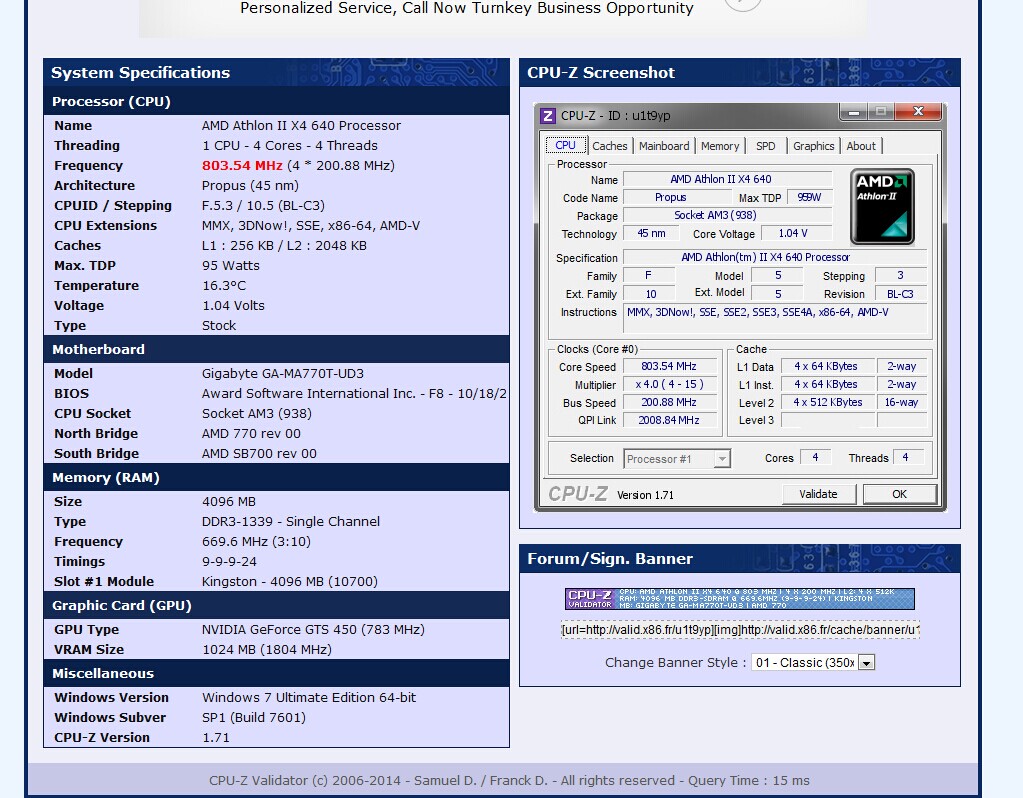Screen dimensions: 1023x798
Task: Show the About tab
Action: (x=861, y=146)
